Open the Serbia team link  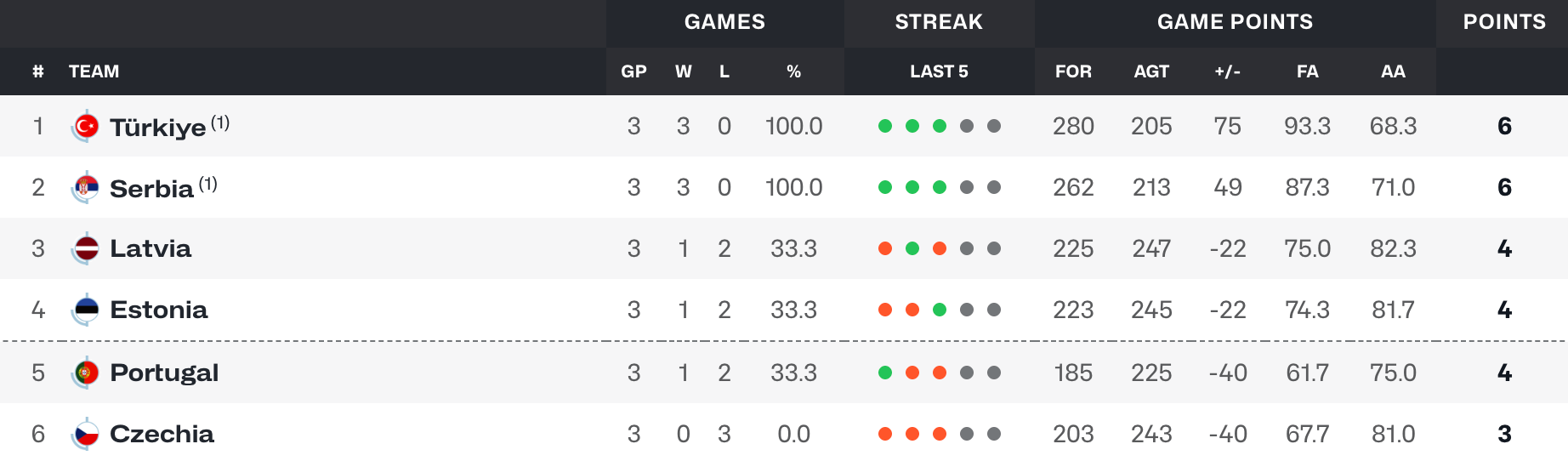point(152,188)
